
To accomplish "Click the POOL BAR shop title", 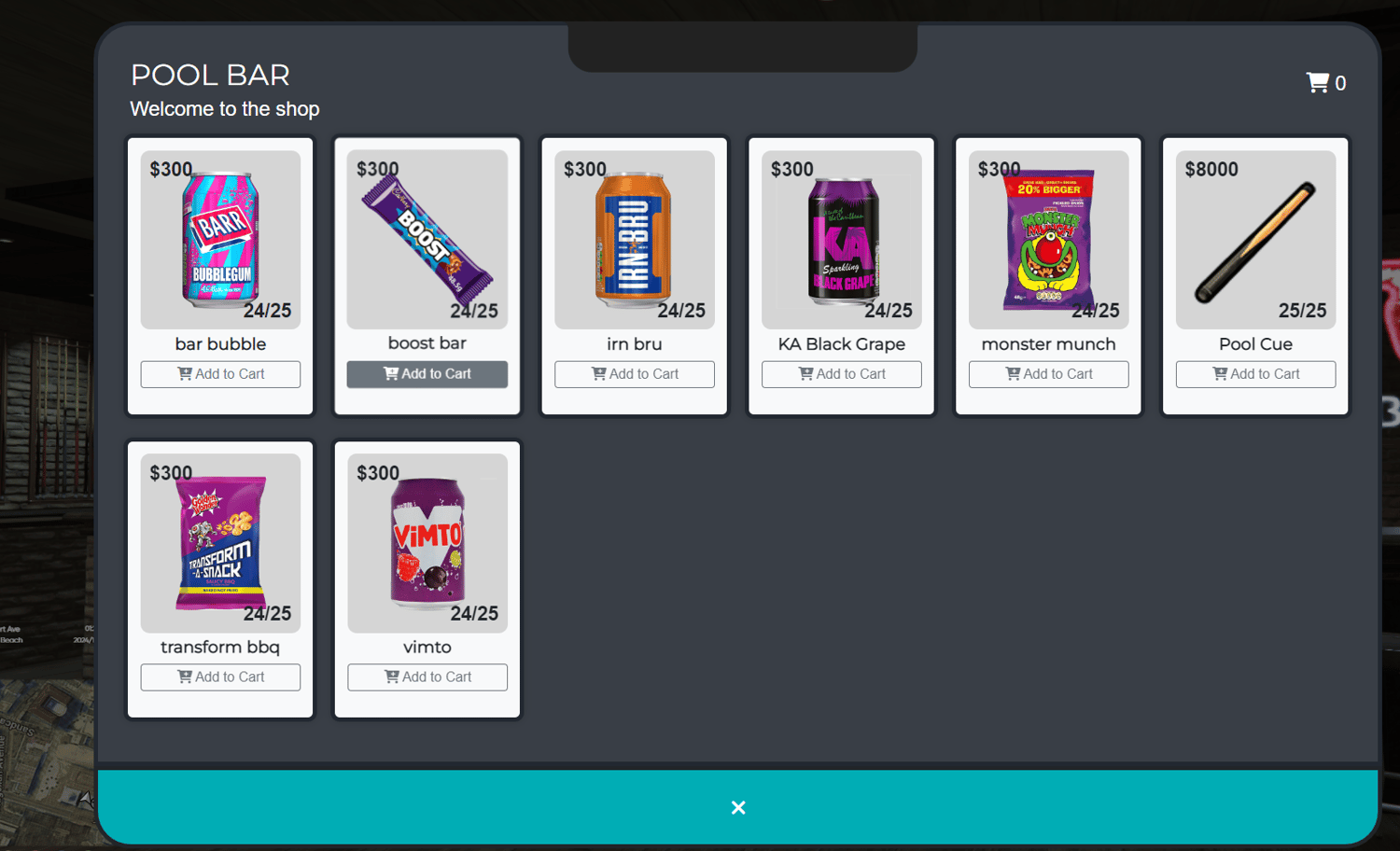I will click(210, 75).
